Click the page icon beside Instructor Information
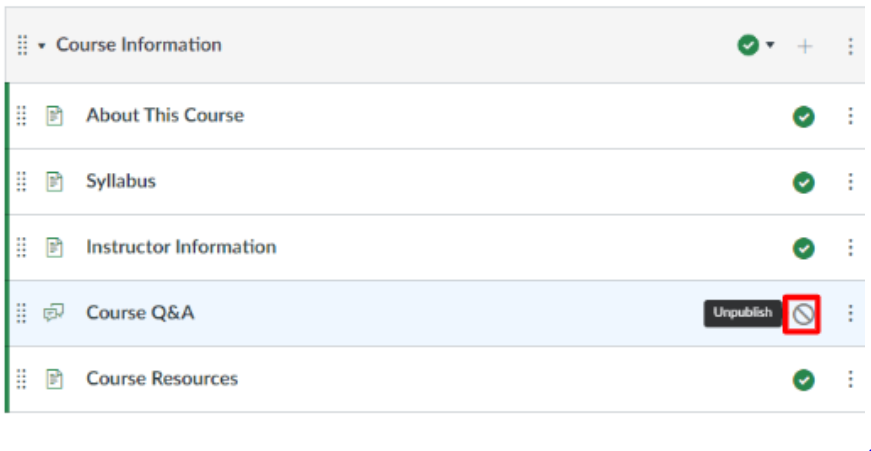The height and width of the screenshot is (451, 871). click(54, 247)
